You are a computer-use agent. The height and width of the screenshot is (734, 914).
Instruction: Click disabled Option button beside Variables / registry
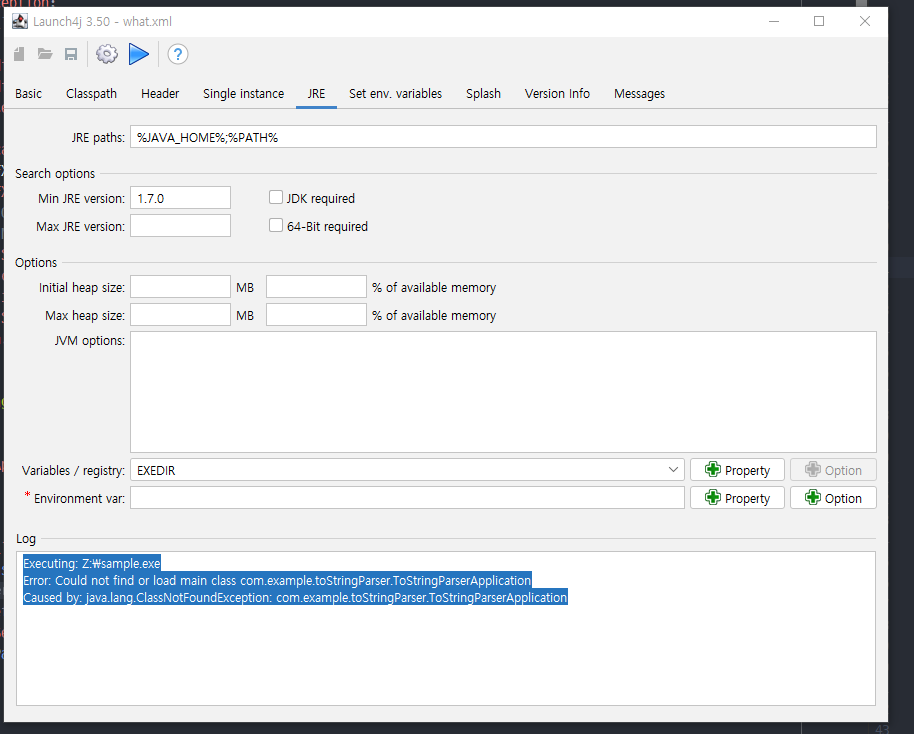coord(834,470)
